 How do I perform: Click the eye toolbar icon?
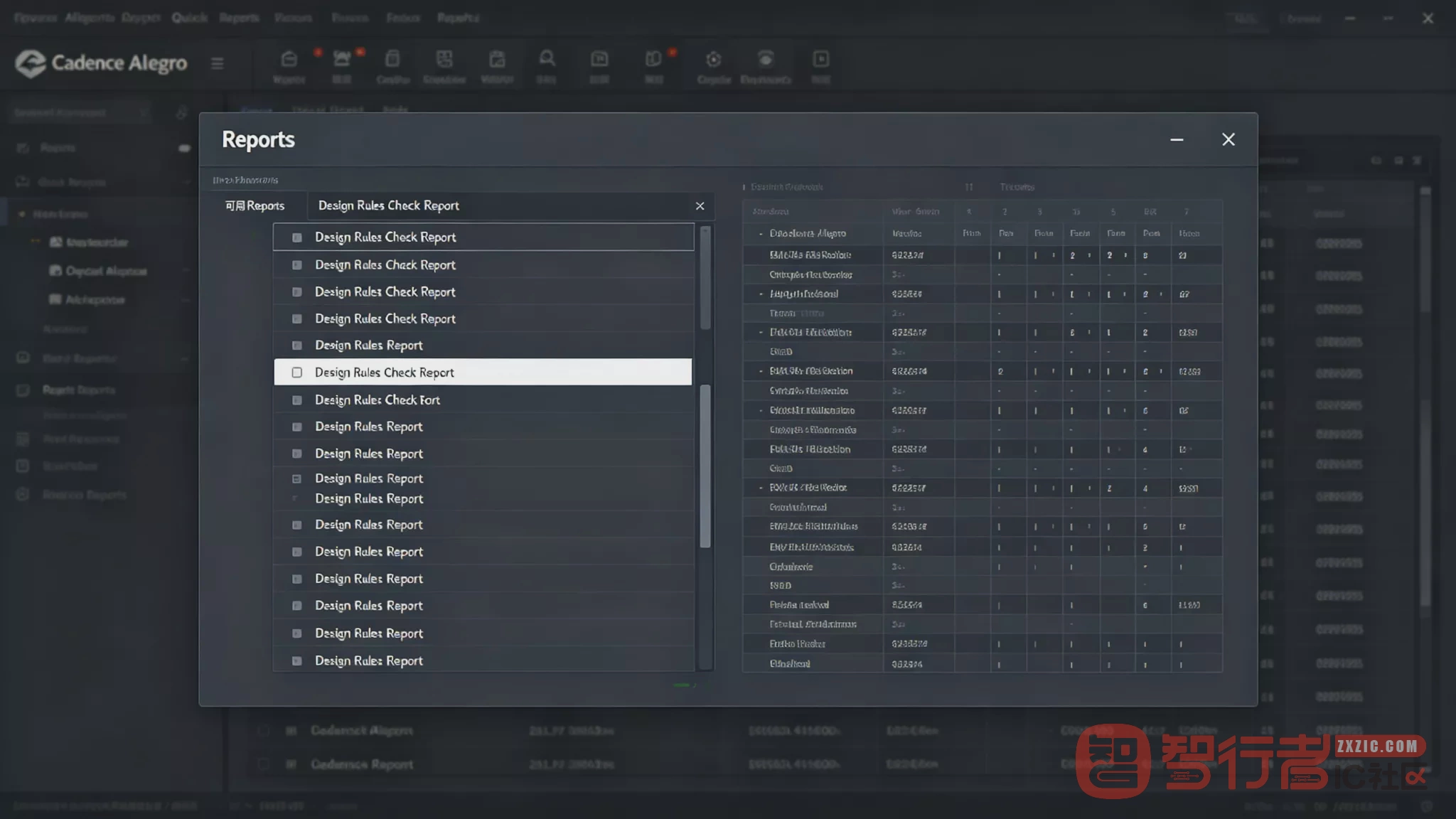[766, 59]
